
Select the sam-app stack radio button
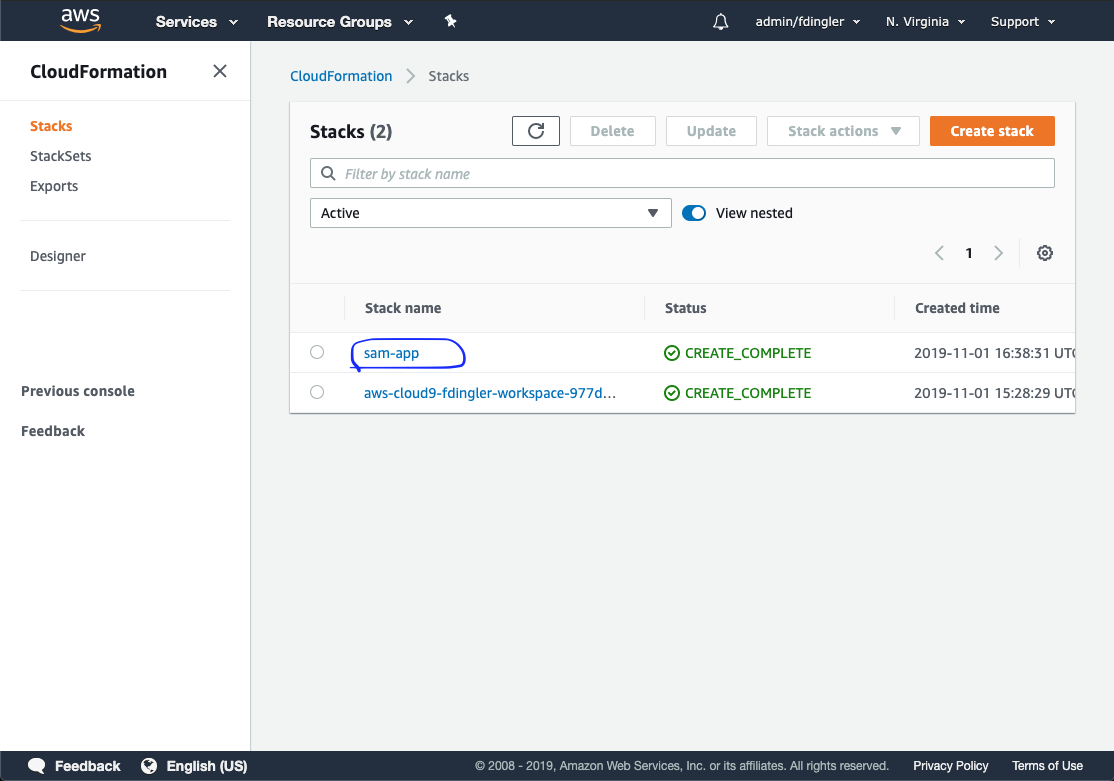[317, 352]
